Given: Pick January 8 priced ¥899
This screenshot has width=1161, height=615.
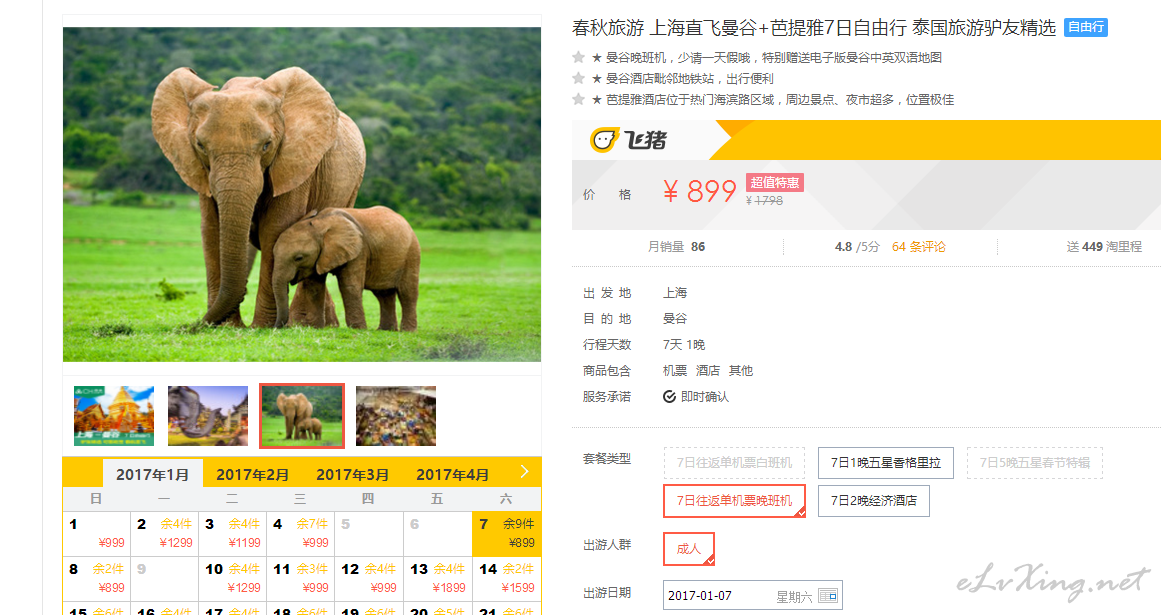Looking at the screenshot, I should point(96,579).
